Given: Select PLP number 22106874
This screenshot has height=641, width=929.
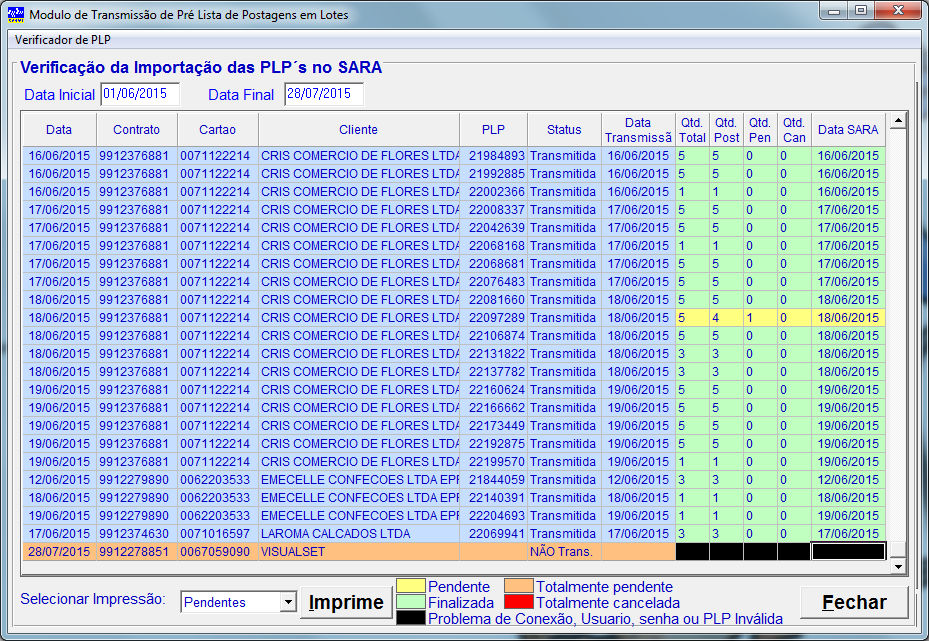Looking at the screenshot, I should pyautogui.click(x=496, y=335).
